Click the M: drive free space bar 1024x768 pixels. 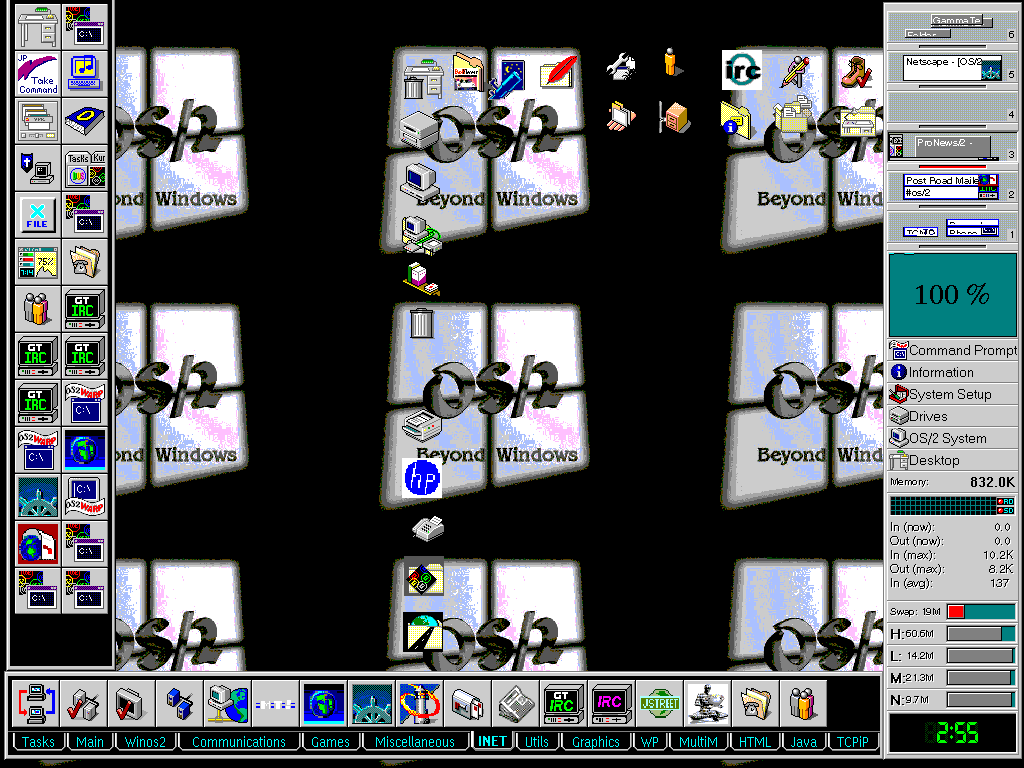(x=982, y=678)
